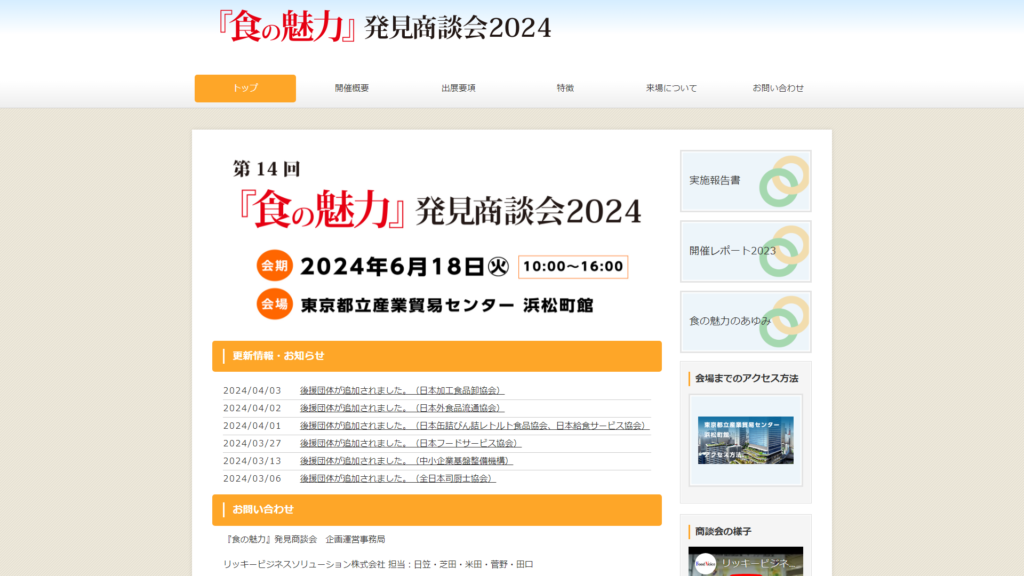The image size is (1024, 576).
Task: Open news link about 日本缶詰びん詰レトルト食品協会
Action: click(x=475, y=426)
